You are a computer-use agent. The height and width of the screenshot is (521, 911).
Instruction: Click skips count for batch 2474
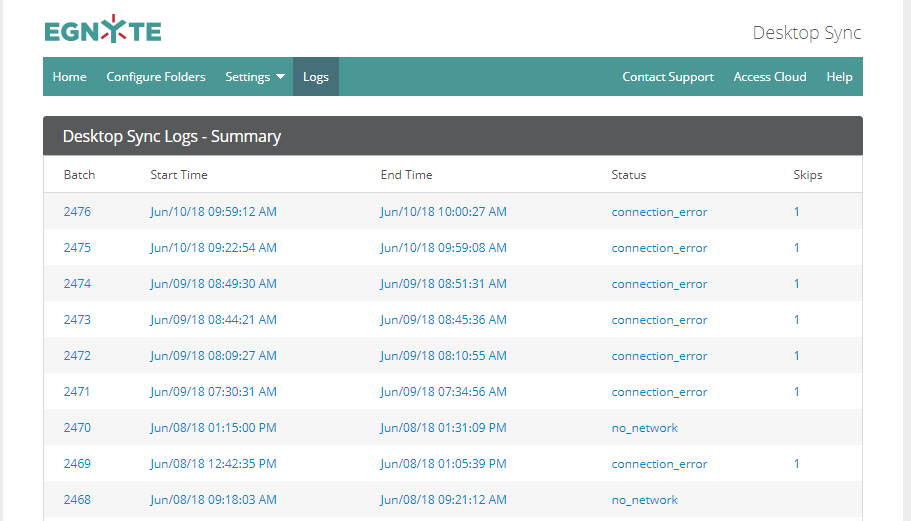coord(797,283)
